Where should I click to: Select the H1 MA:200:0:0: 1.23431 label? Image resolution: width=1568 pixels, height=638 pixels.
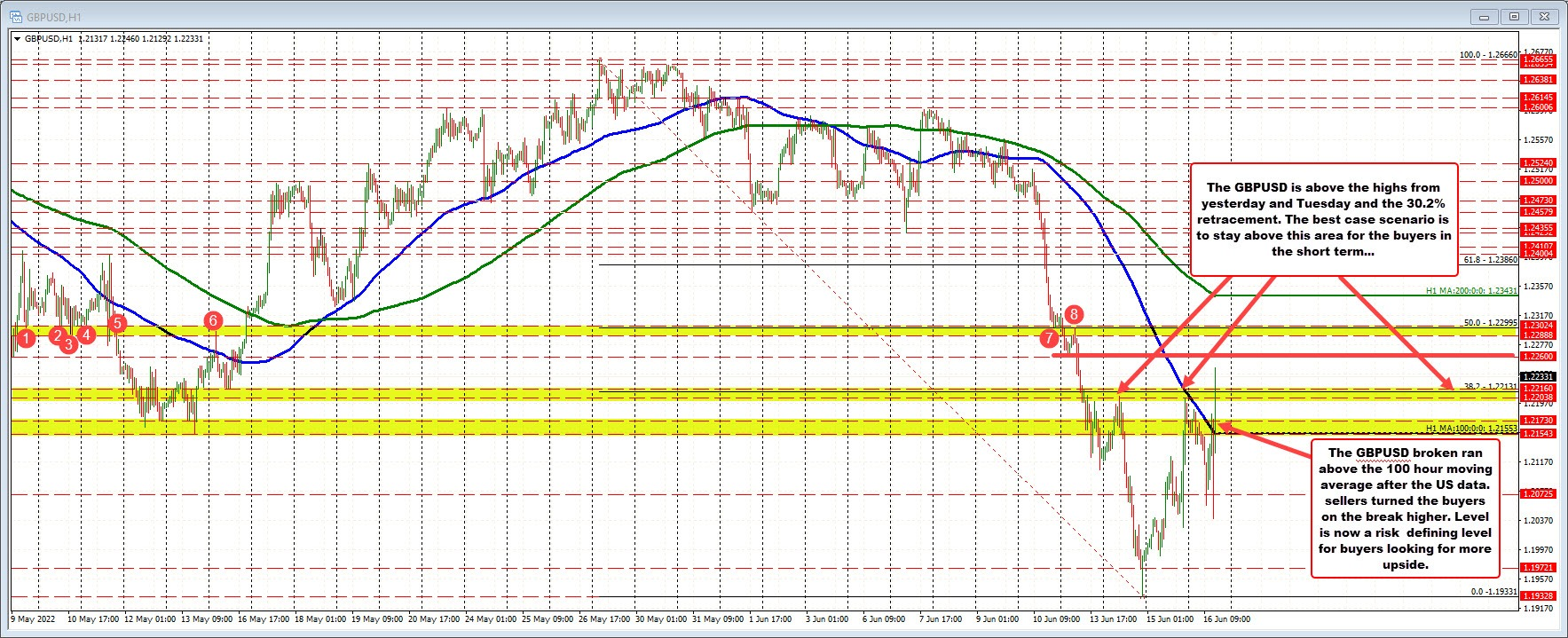[1472, 290]
